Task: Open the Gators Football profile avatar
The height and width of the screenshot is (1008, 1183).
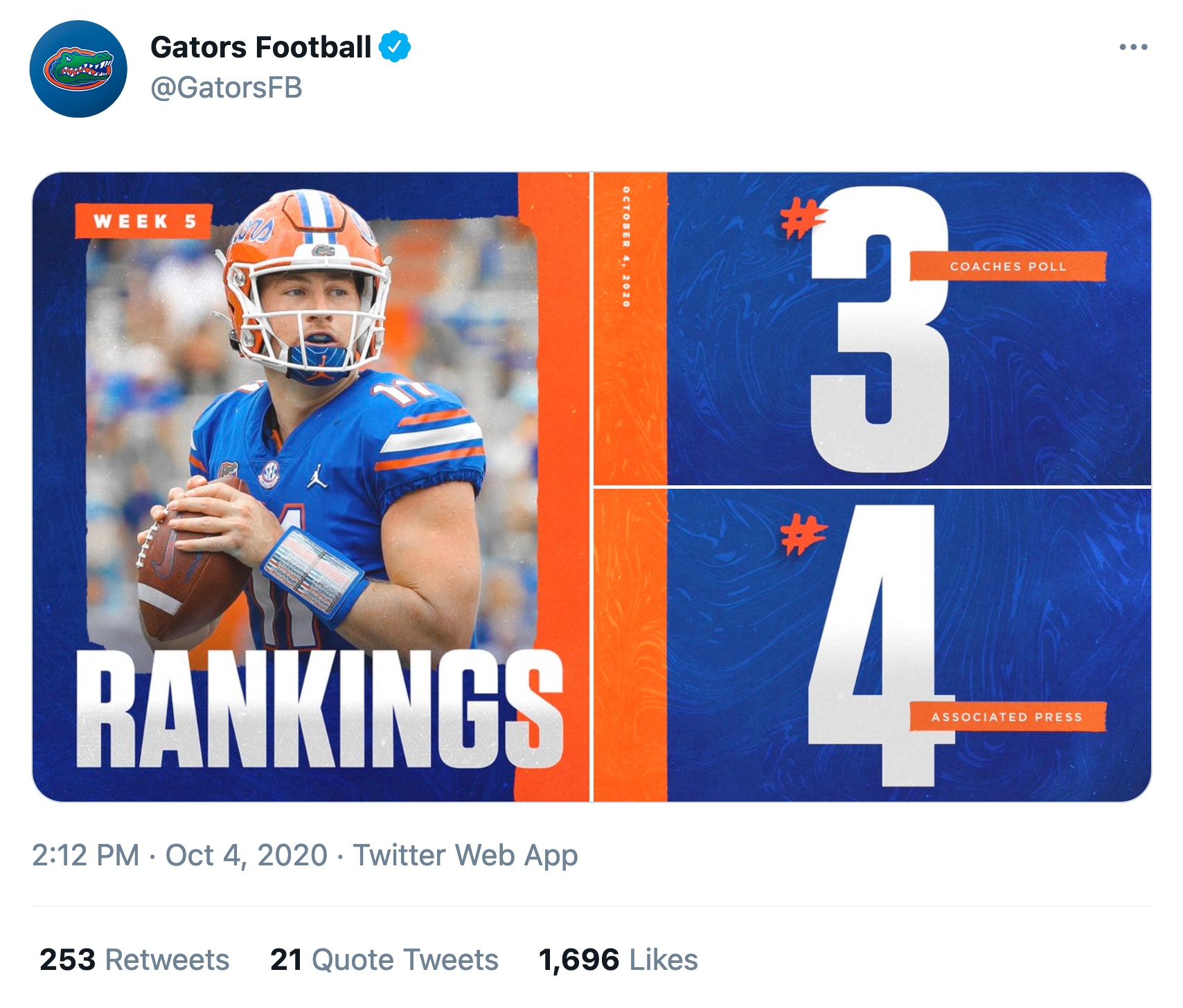Action: pos(78,69)
